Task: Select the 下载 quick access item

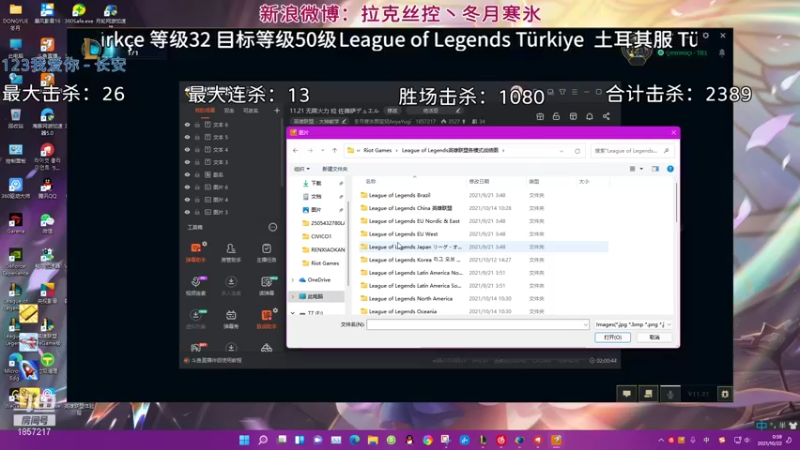Action: tap(316, 183)
